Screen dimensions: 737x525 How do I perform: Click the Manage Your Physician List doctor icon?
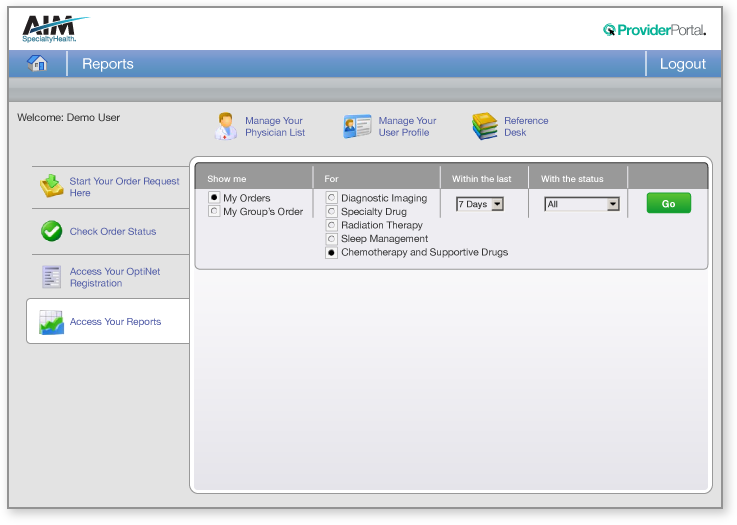226,126
